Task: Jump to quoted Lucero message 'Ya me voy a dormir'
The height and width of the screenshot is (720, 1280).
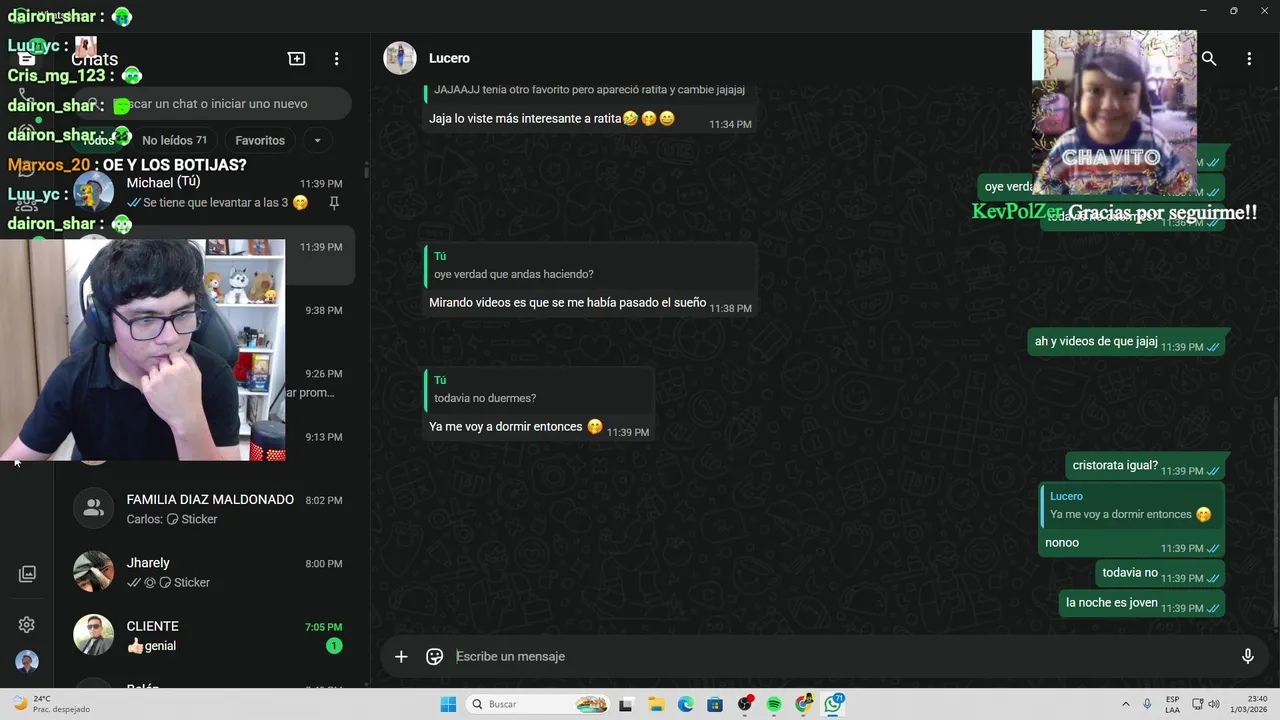Action: (x=1129, y=506)
